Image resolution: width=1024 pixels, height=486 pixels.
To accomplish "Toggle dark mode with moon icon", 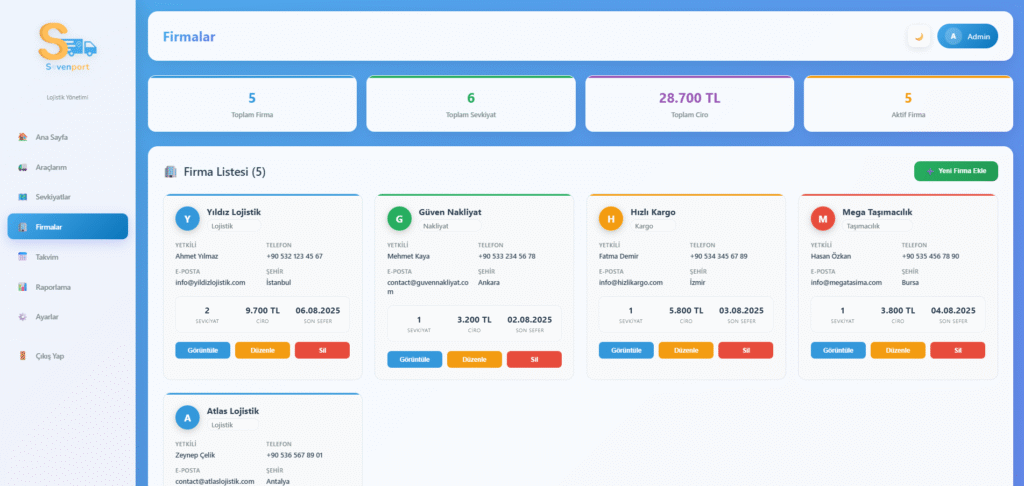I will click(919, 37).
